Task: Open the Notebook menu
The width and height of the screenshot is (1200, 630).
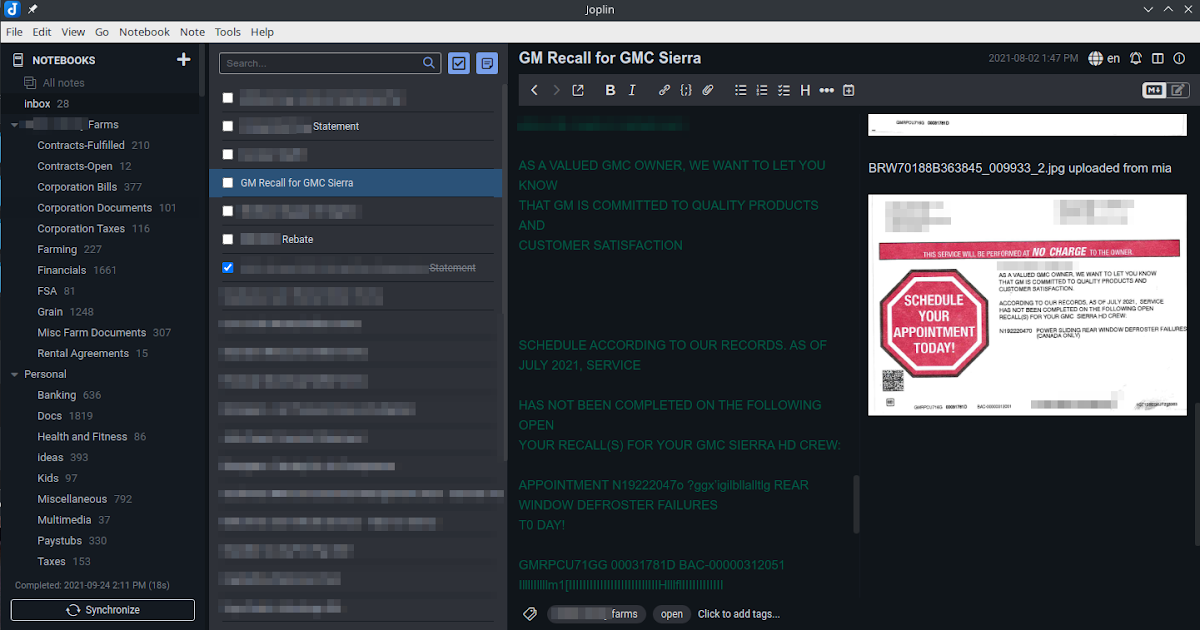Action: pos(144,32)
